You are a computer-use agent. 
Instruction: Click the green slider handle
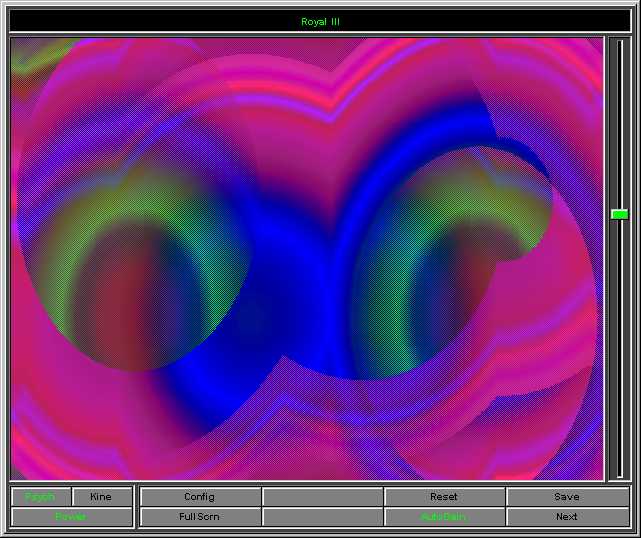[x=620, y=214]
